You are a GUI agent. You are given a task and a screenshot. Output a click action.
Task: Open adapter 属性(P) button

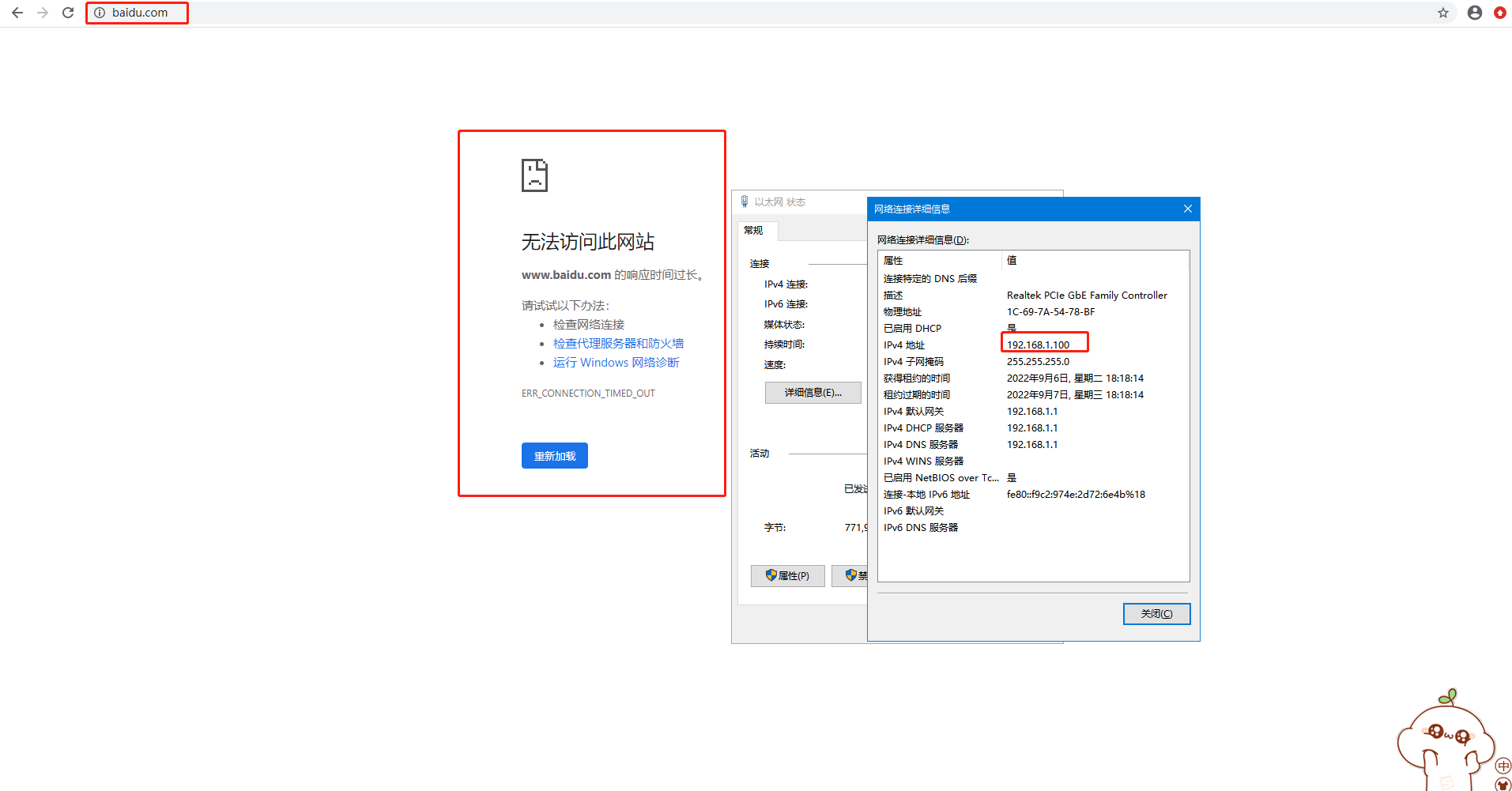pos(787,576)
